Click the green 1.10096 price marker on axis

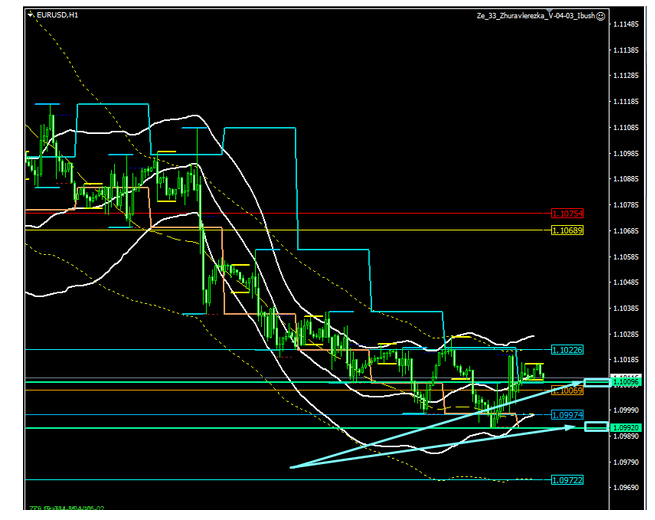pos(629,382)
